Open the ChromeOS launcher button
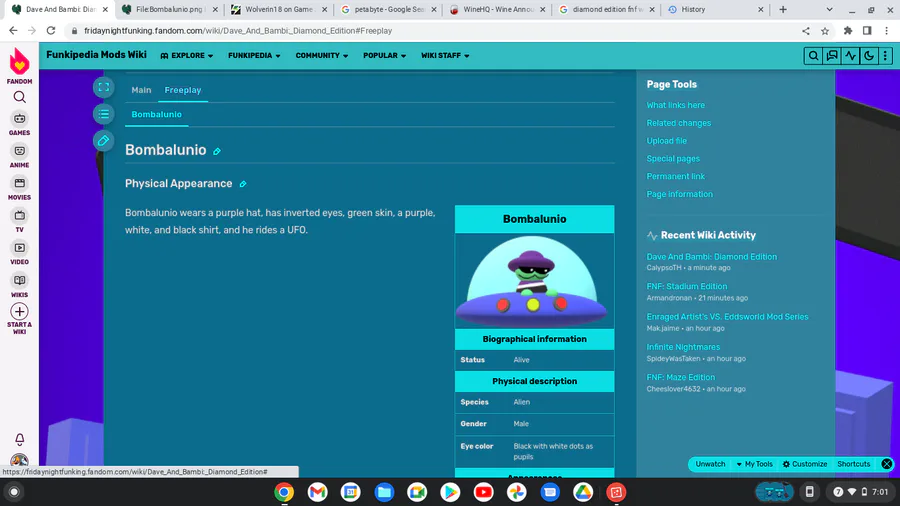Viewport: 900px width, 506px height. click(14, 492)
